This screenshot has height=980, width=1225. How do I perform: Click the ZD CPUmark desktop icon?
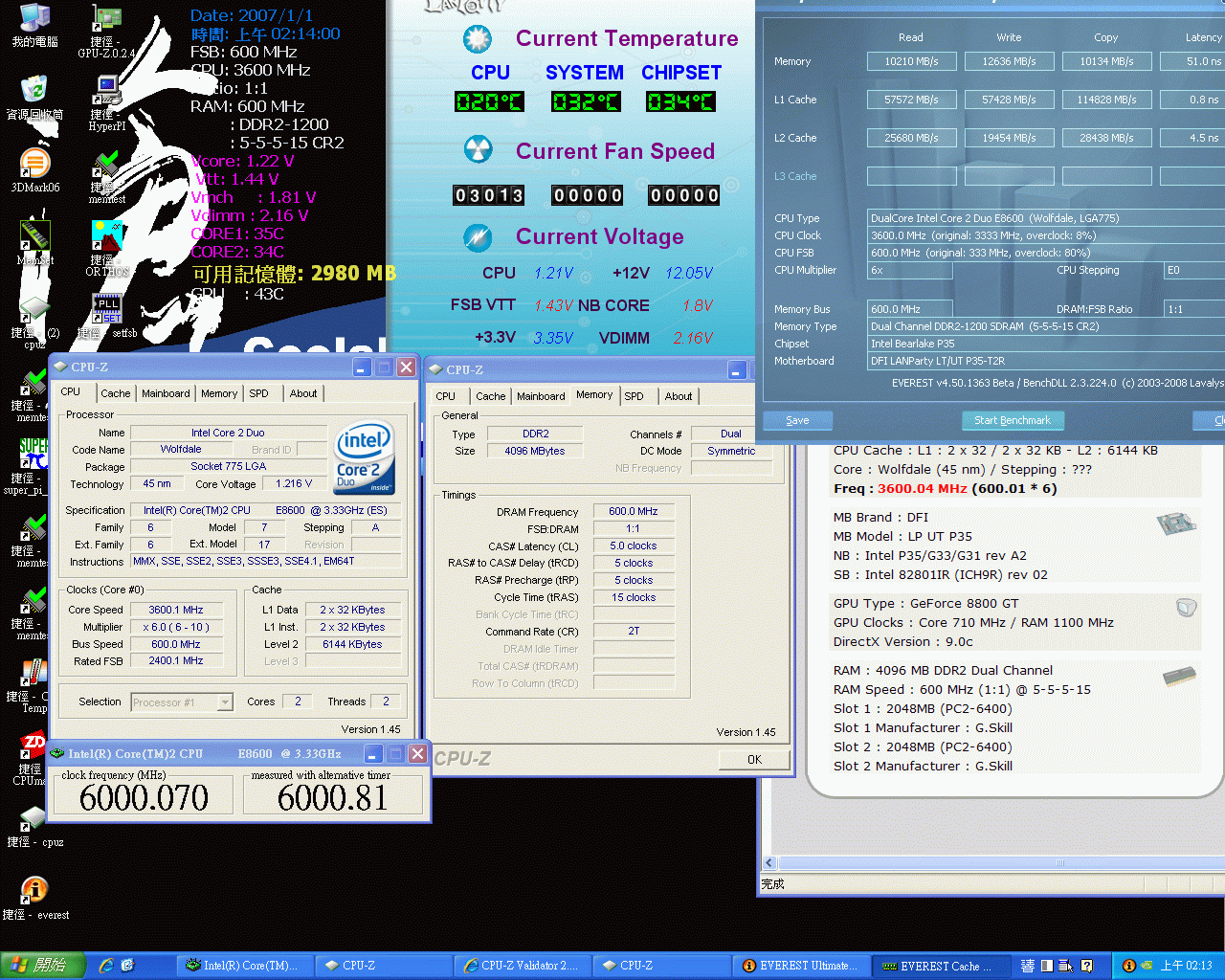click(34, 746)
